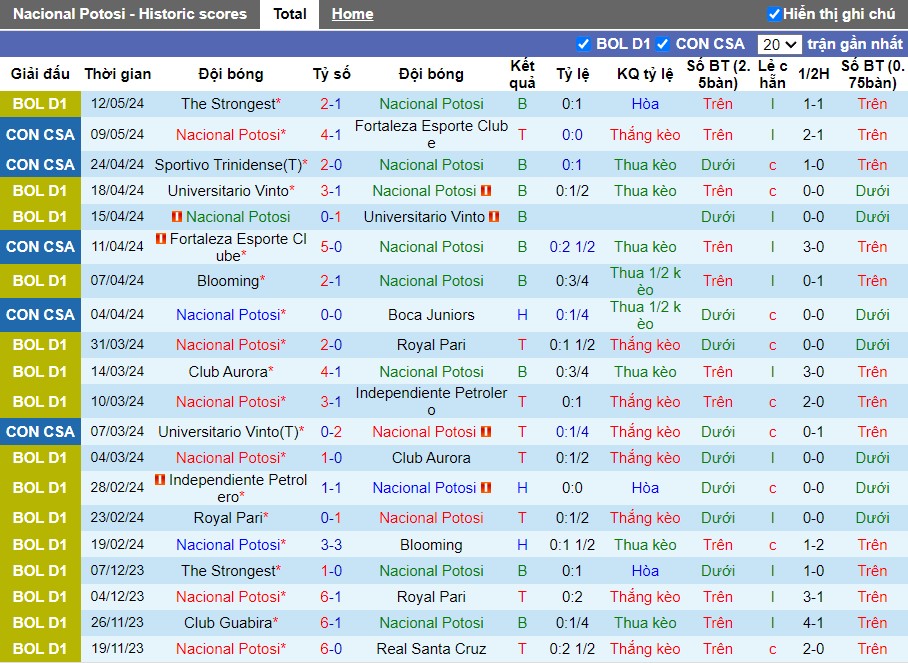Click red card icon after Universitario Vinto 15/04/24
Viewport: 908px width, 663px height.
[494, 217]
